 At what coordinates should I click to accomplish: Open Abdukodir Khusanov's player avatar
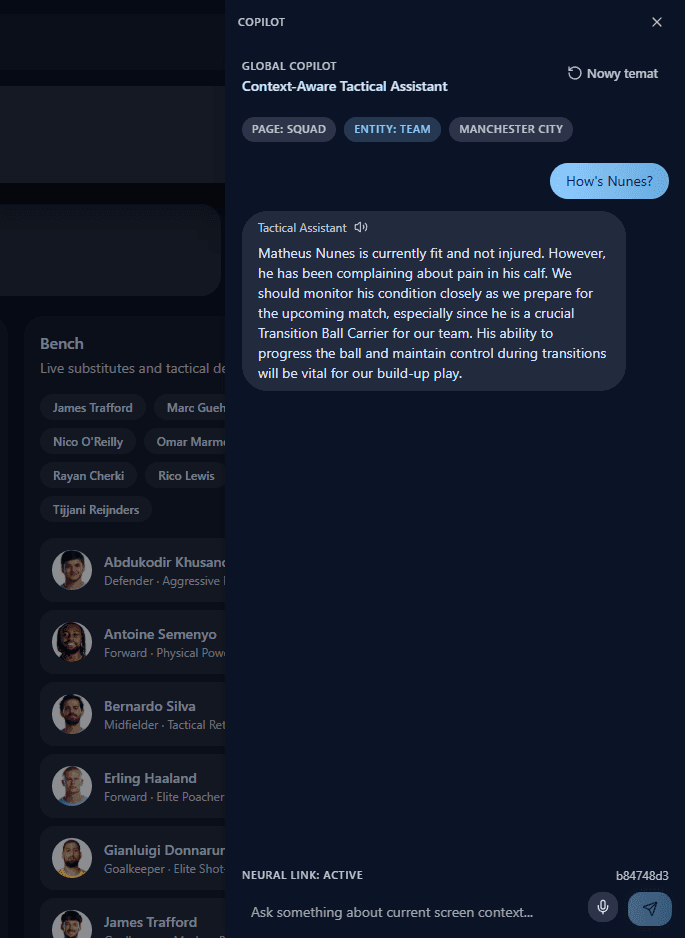tap(72, 570)
